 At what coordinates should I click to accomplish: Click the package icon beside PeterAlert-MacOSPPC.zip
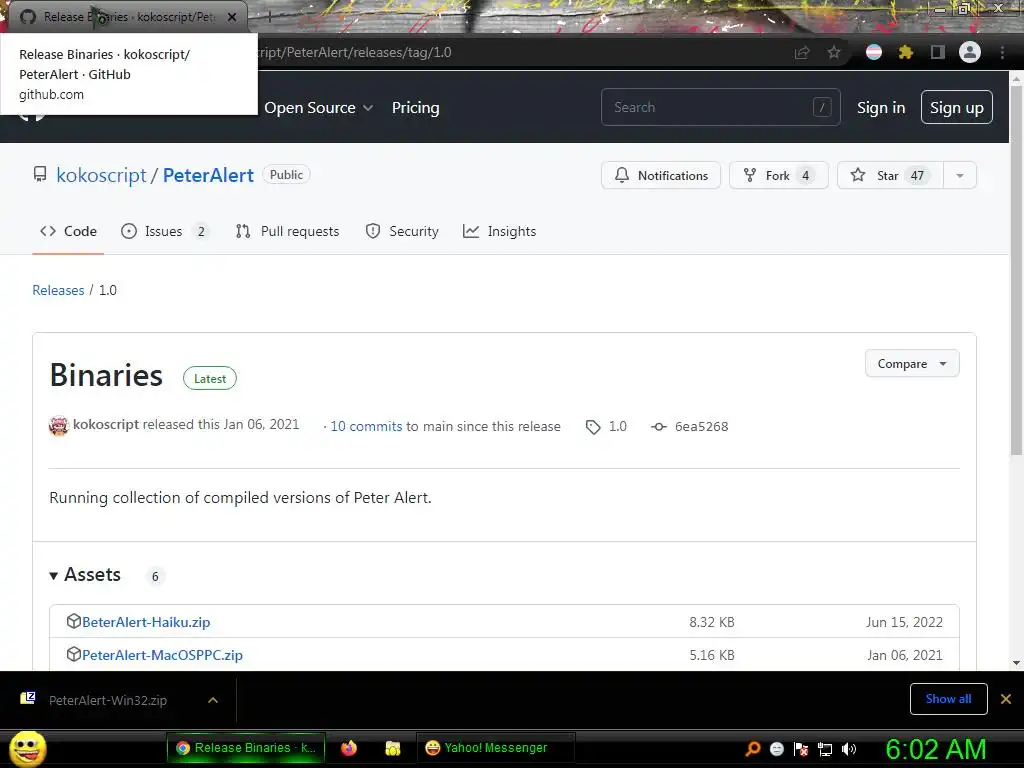[74, 654]
